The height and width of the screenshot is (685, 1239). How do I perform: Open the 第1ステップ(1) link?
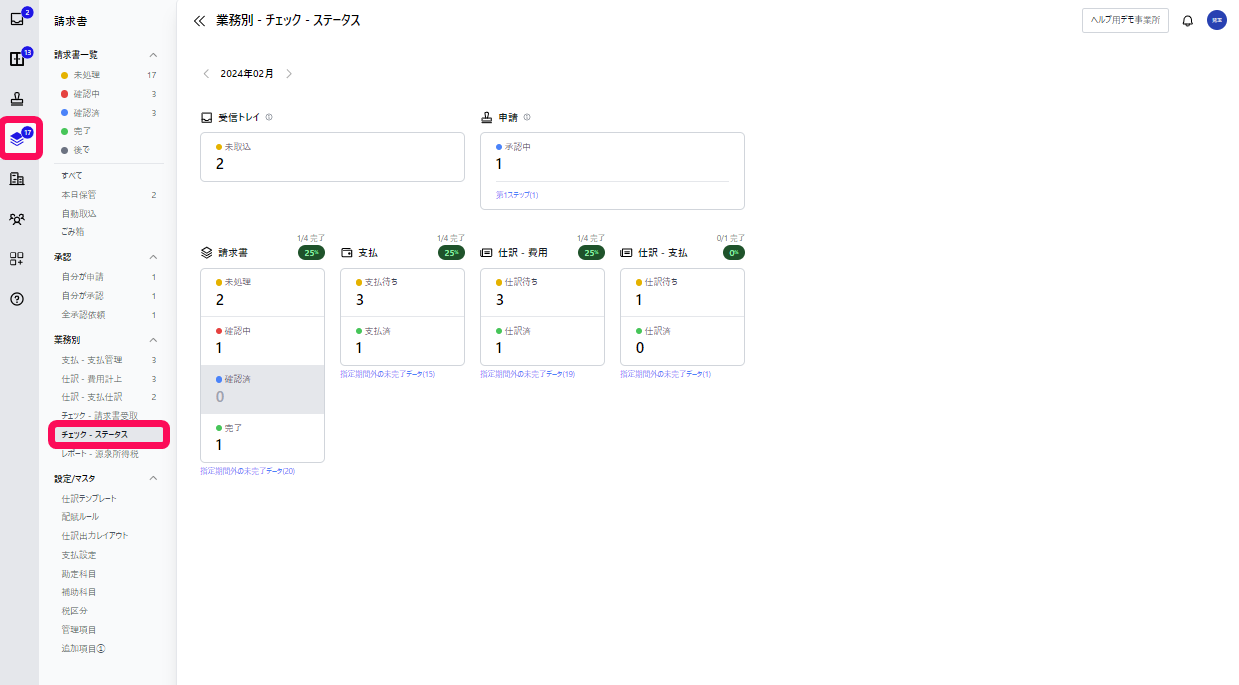[517, 195]
